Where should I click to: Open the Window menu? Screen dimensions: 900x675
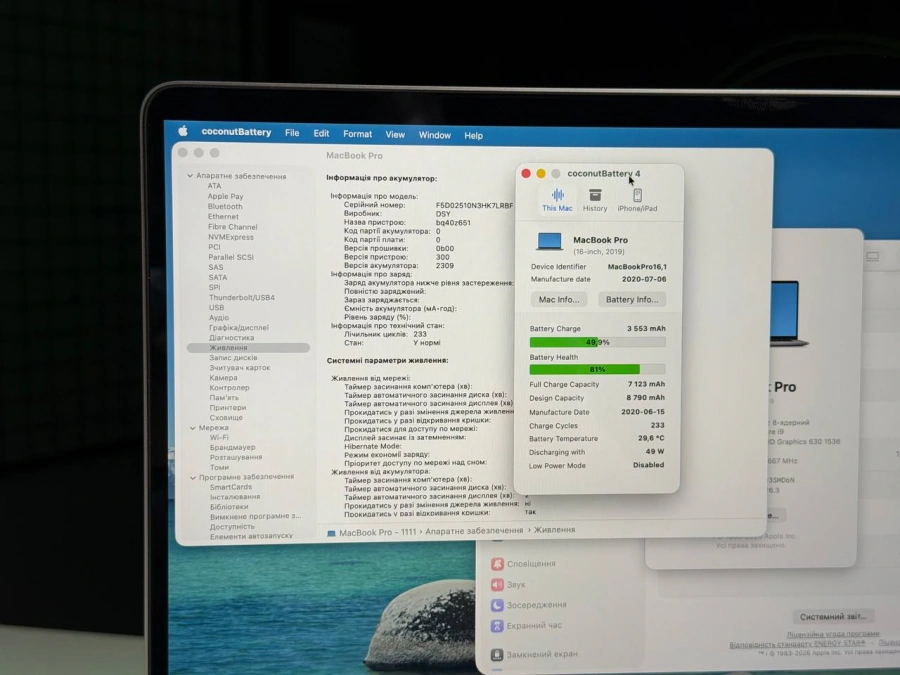click(x=434, y=135)
